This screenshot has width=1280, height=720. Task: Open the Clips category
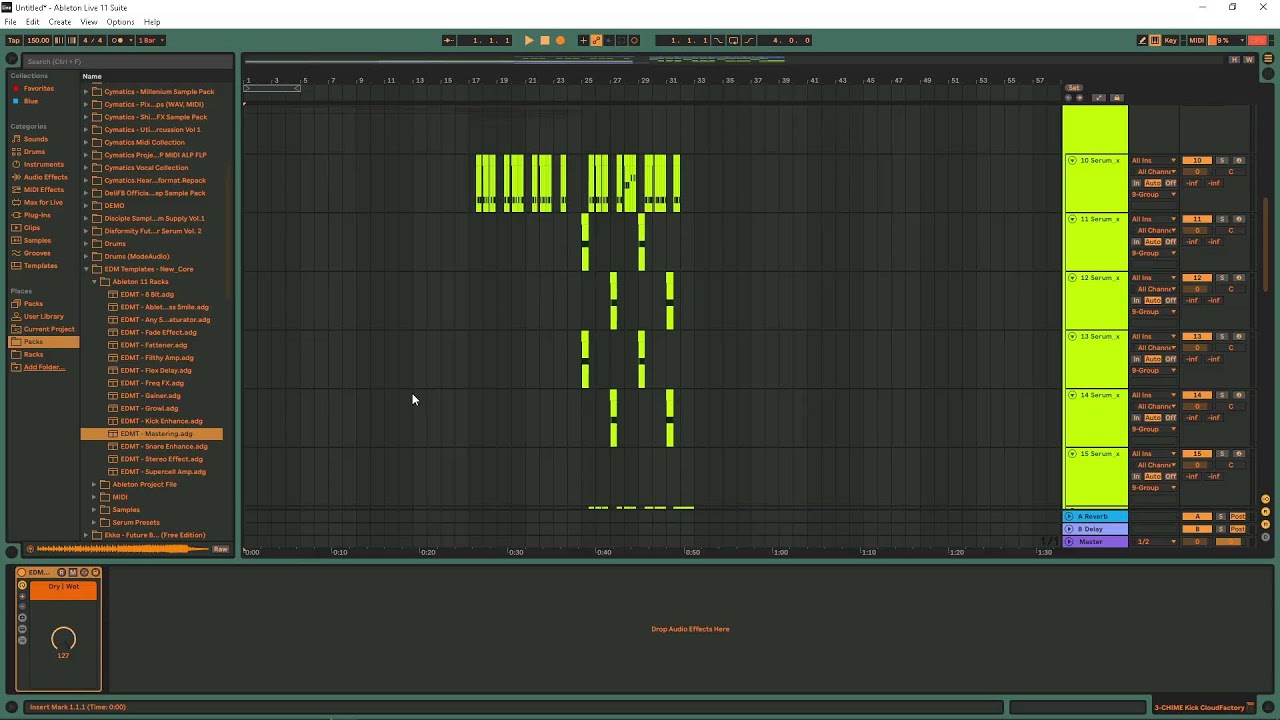32,227
